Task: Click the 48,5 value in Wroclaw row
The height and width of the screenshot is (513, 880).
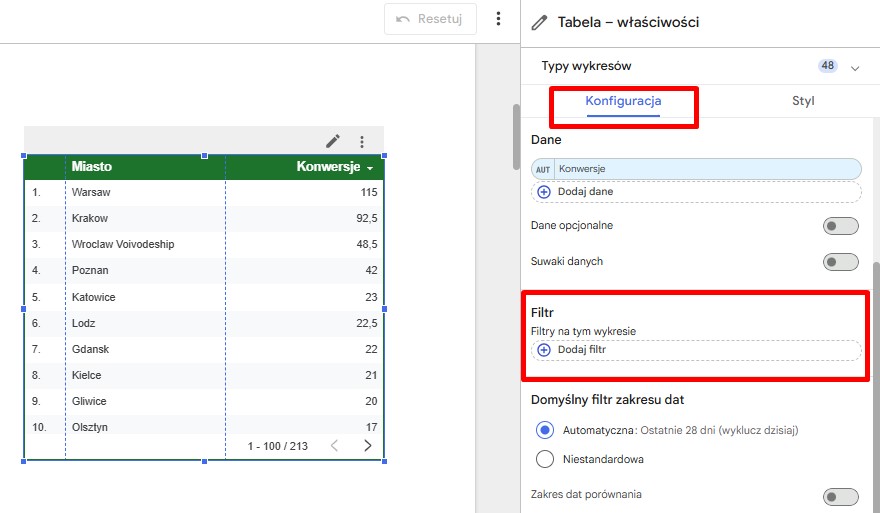Action: click(366, 244)
